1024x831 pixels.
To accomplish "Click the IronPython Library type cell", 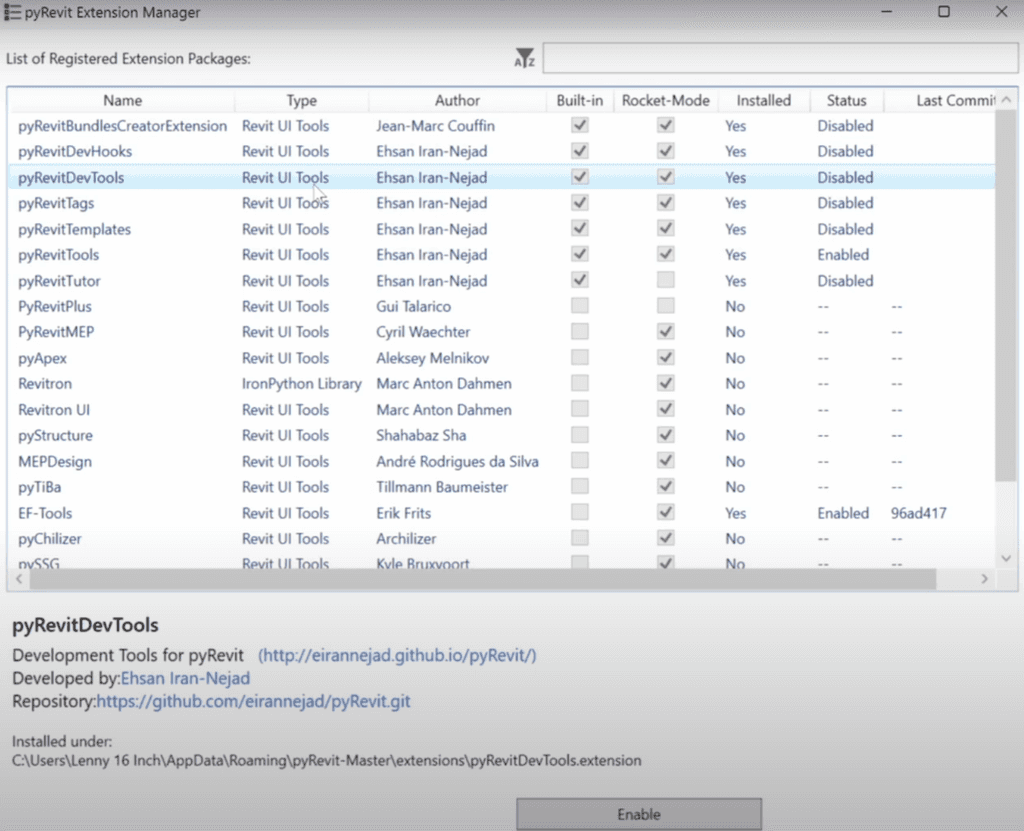I will 302,383.
